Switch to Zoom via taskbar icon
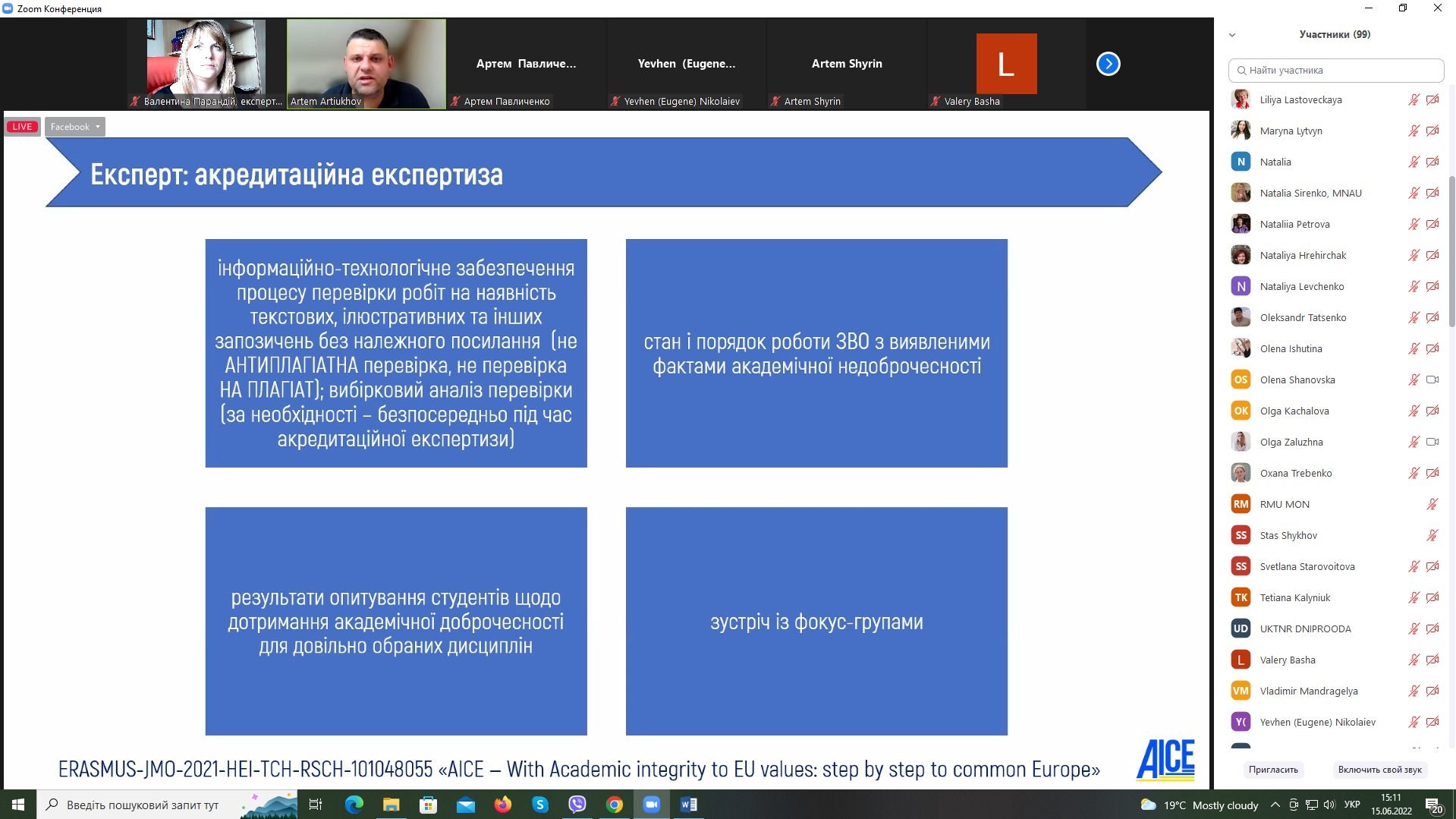Viewport: 1456px width, 819px height. [651, 805]
